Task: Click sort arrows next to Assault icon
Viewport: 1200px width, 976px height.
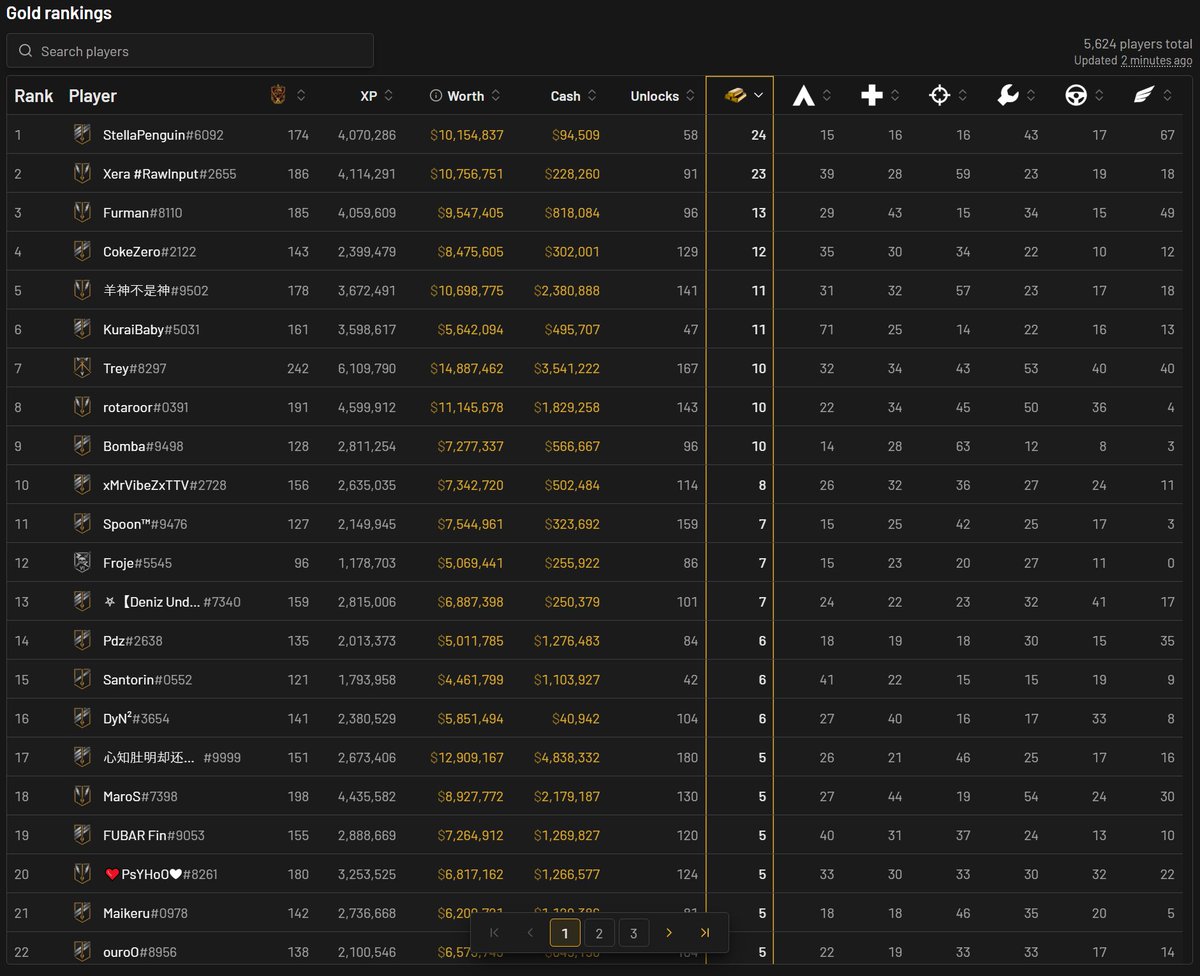Action: pos(827,96)
